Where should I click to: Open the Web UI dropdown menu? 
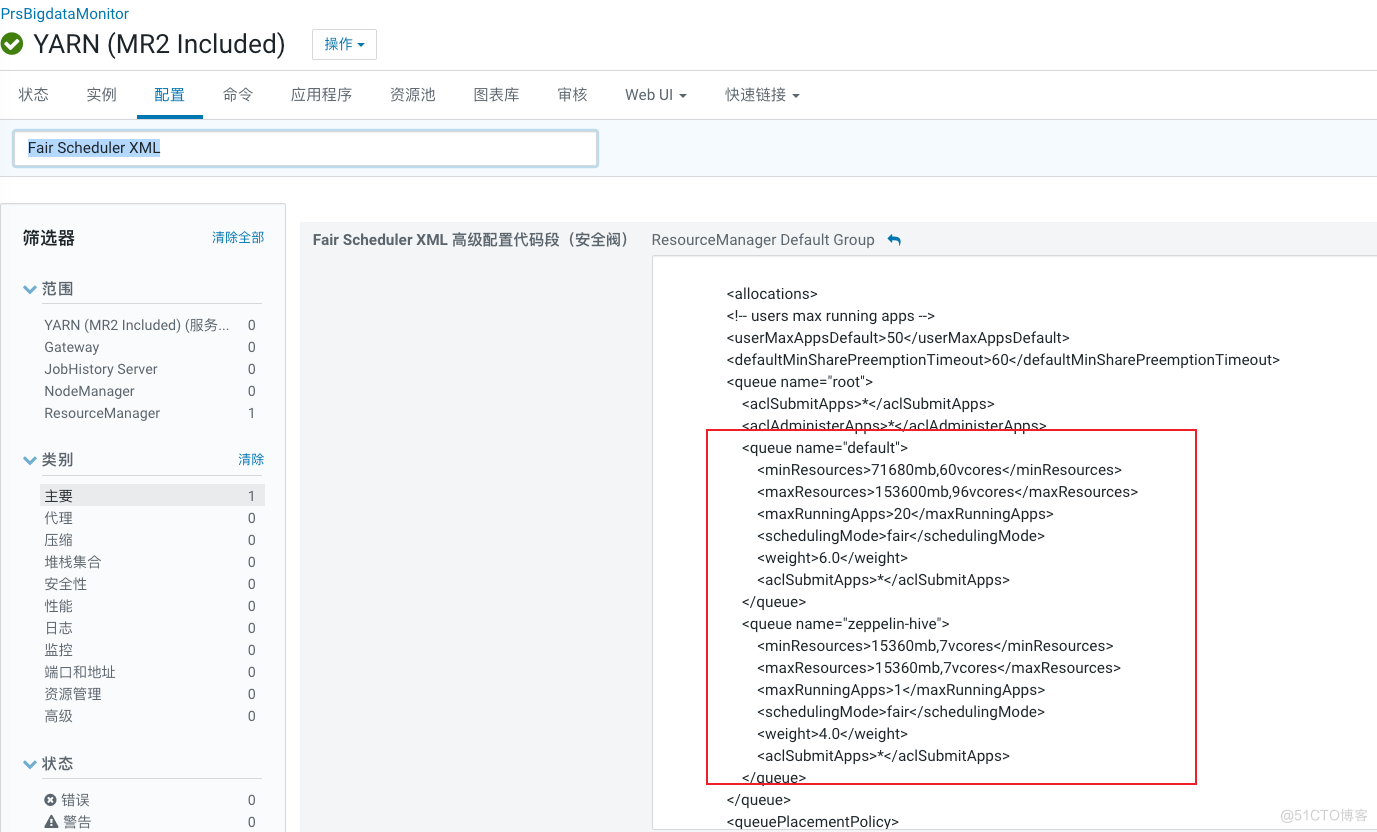click(655, 94)
